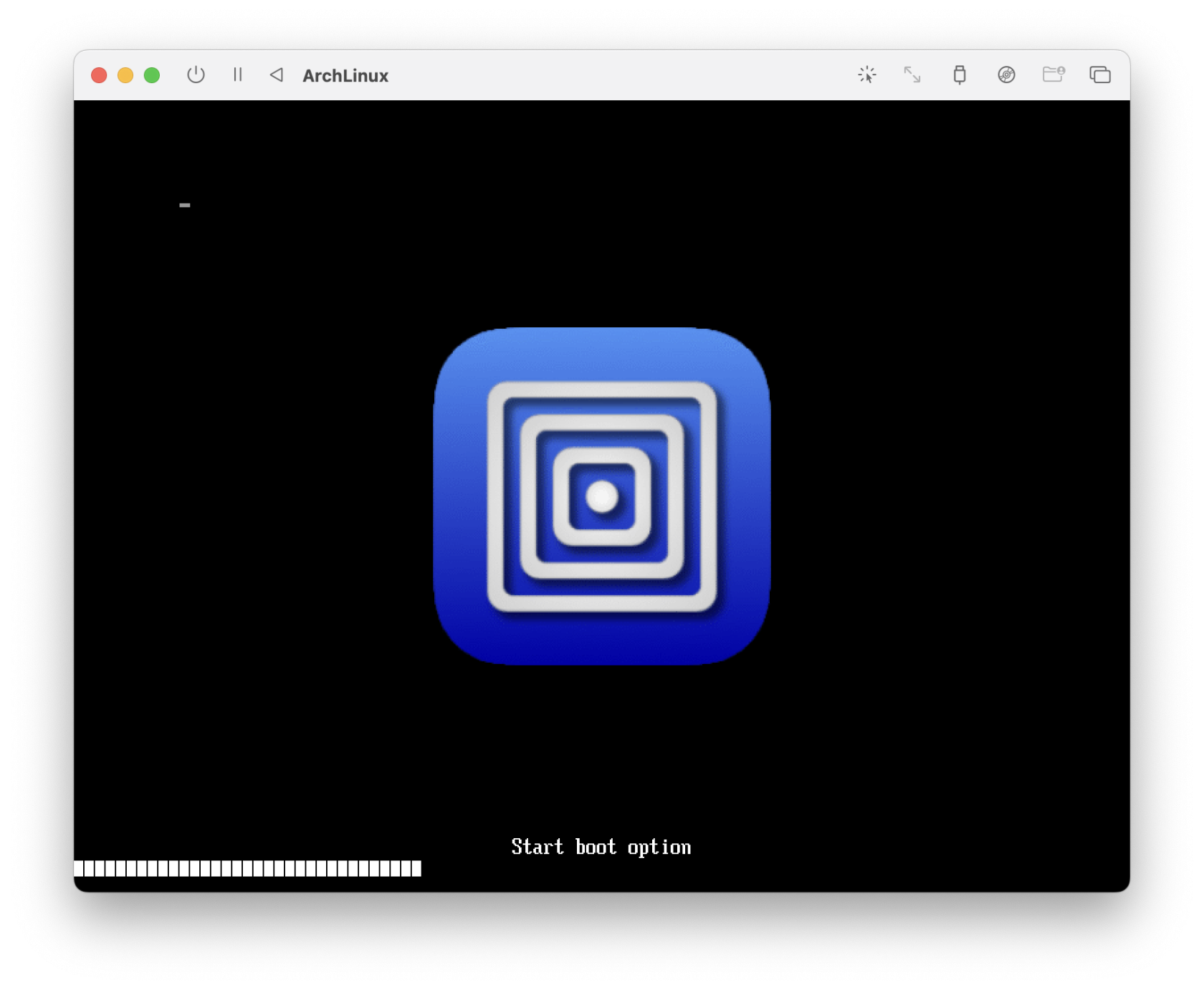The height and width of the screenshot is (990, 1204).
Task: Click the windows icon in the toolbar
Action: click(1100, 75)
